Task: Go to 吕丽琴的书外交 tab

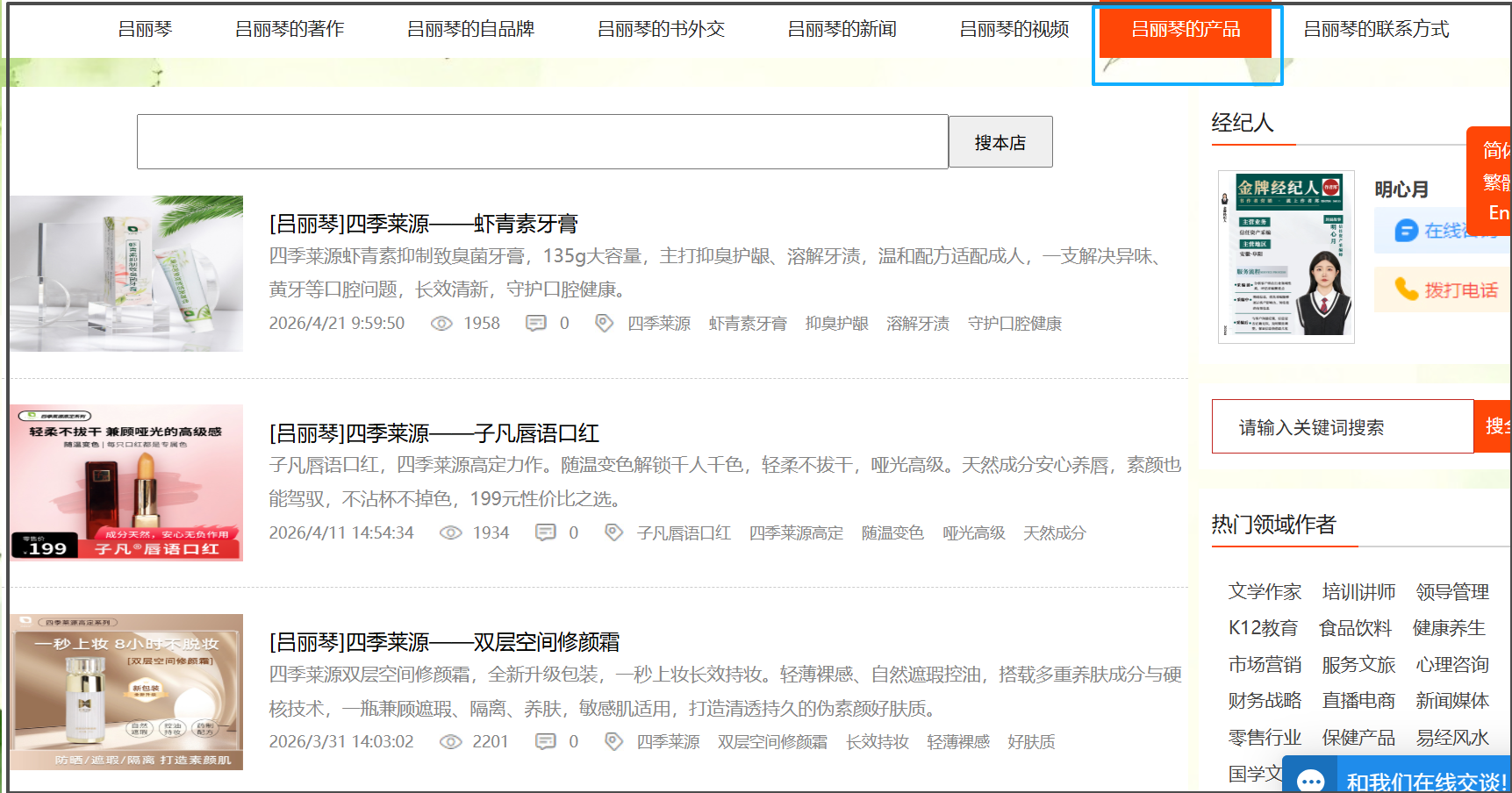Action: tap(662, 30)
